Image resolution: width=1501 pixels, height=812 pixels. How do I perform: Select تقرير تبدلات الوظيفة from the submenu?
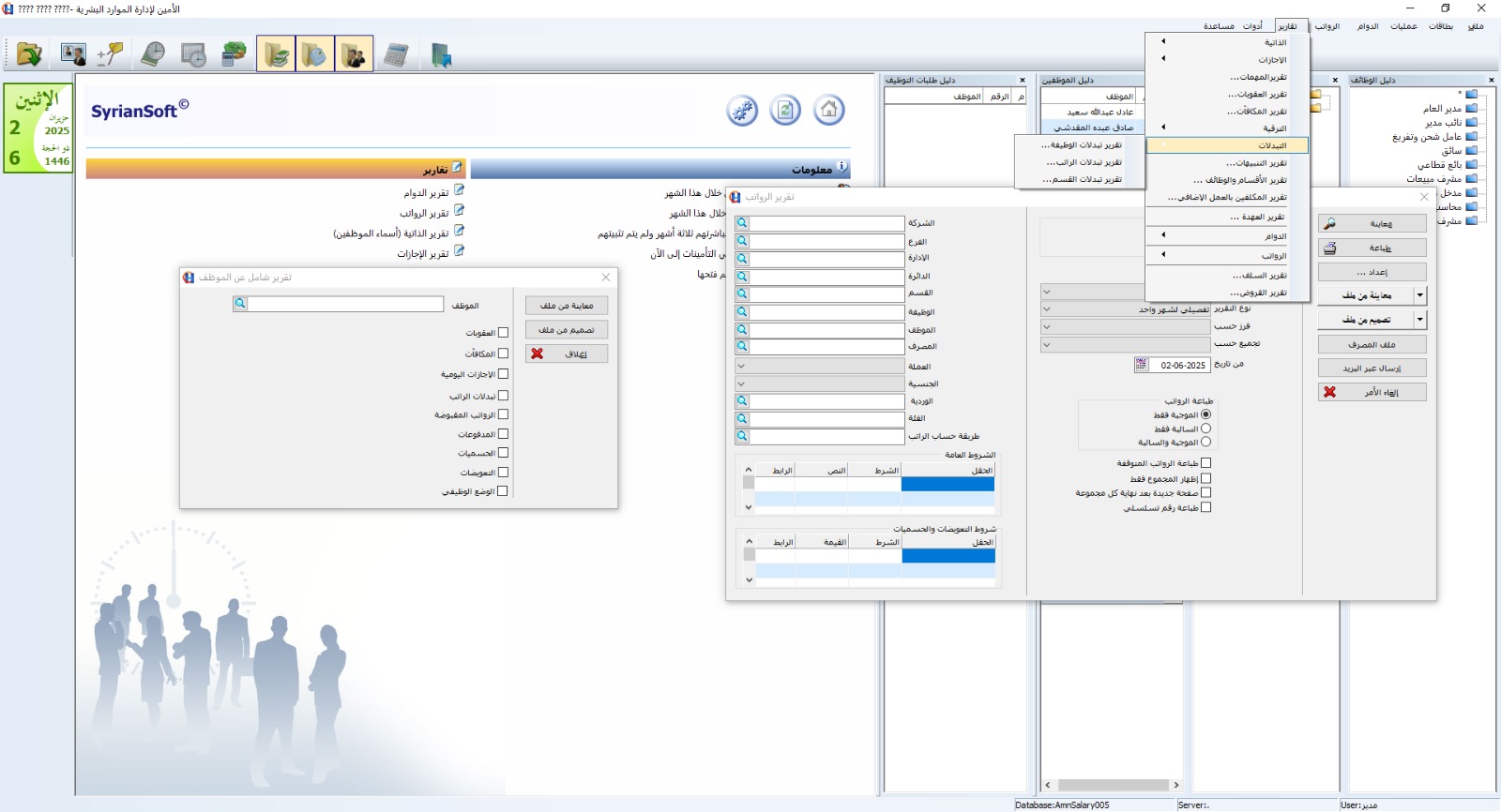pos(1081,145)
